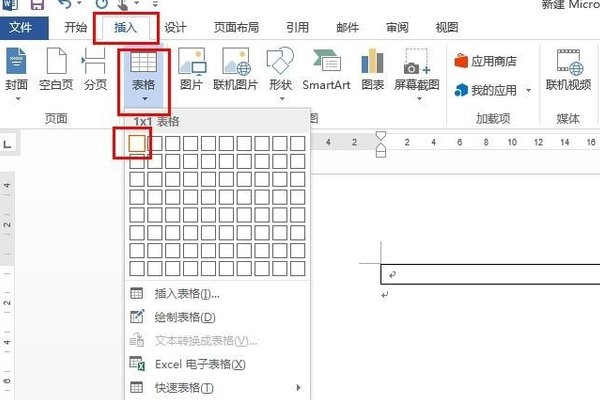Open the 邮件 (Mailings) tab
The image size is (600, 400).
pos(347,28)
